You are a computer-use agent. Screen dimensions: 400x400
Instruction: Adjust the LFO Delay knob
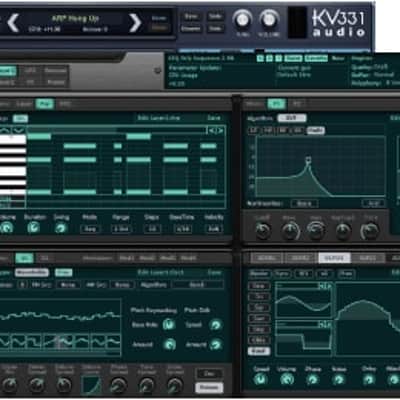click(368, 379)
